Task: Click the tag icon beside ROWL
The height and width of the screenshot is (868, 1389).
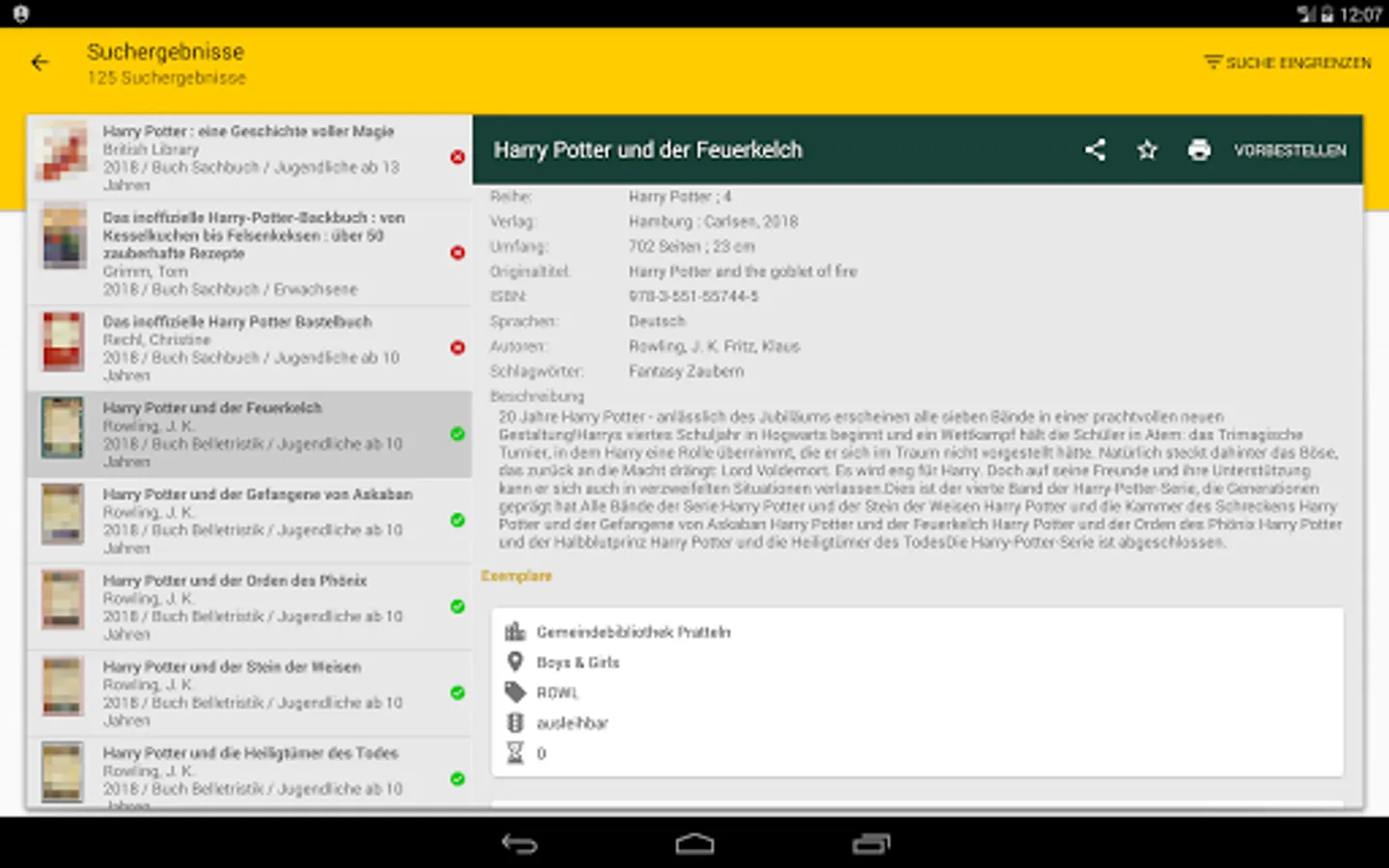Action: 515,692
